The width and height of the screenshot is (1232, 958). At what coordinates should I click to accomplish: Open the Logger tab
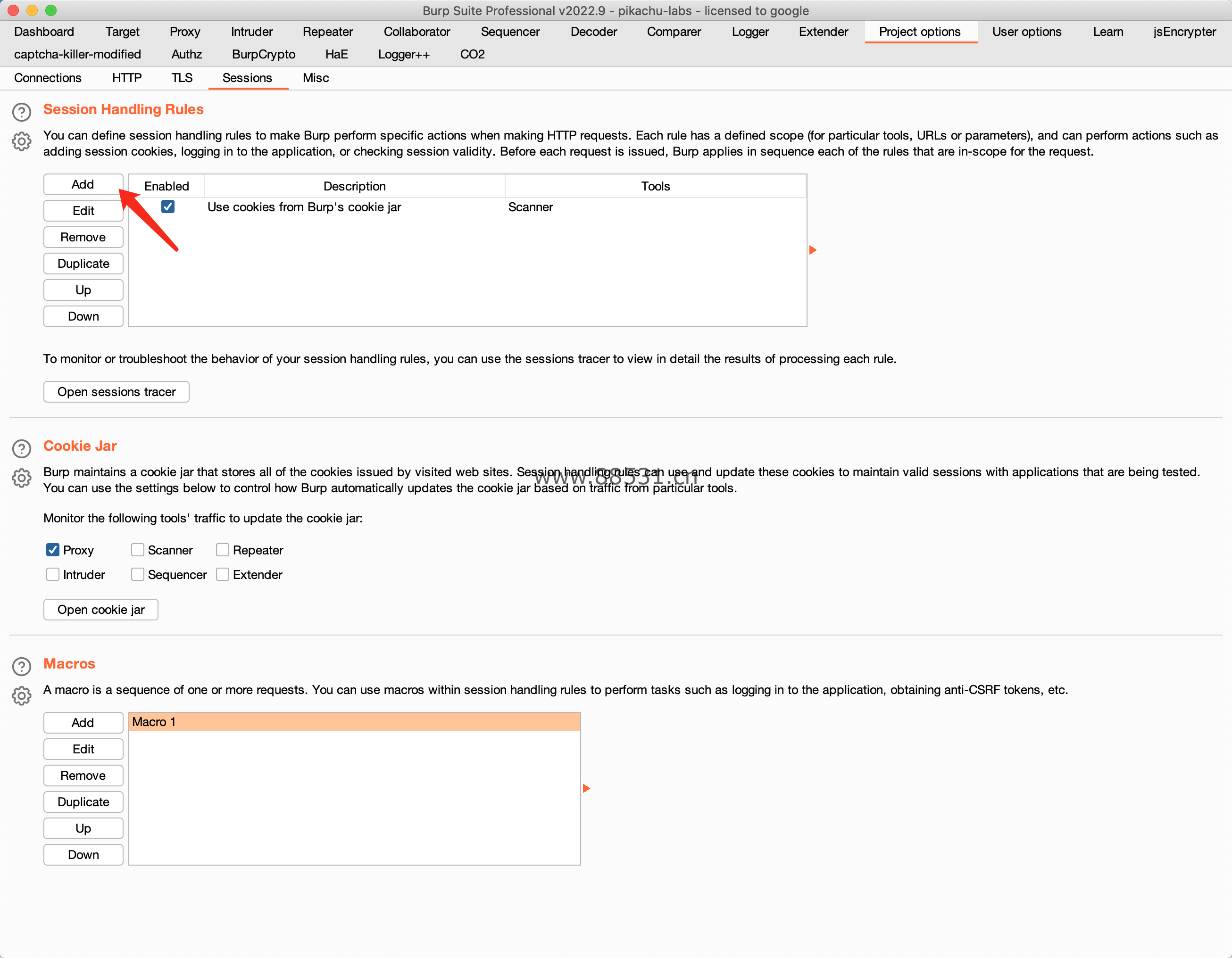point(750,32)
